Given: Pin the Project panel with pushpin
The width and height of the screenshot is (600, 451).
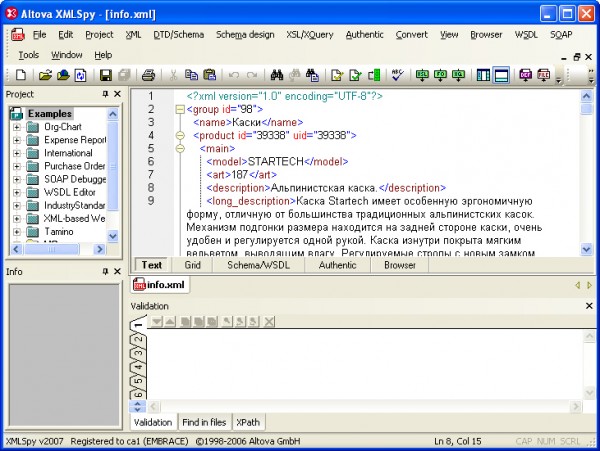Looking at the screenshot, I should click(x=105, y=94).
